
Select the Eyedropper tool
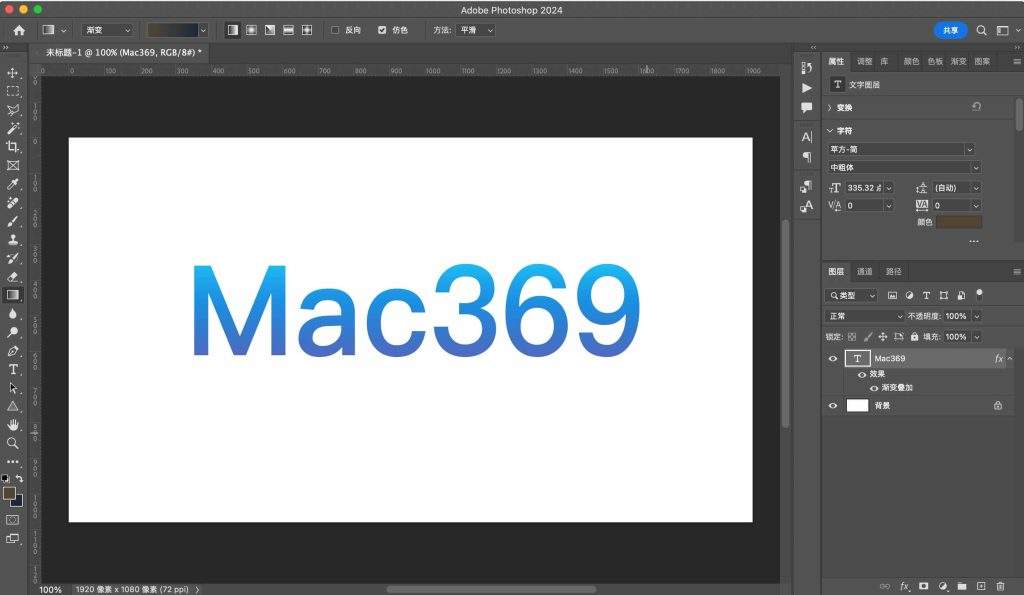coord(13,184)
